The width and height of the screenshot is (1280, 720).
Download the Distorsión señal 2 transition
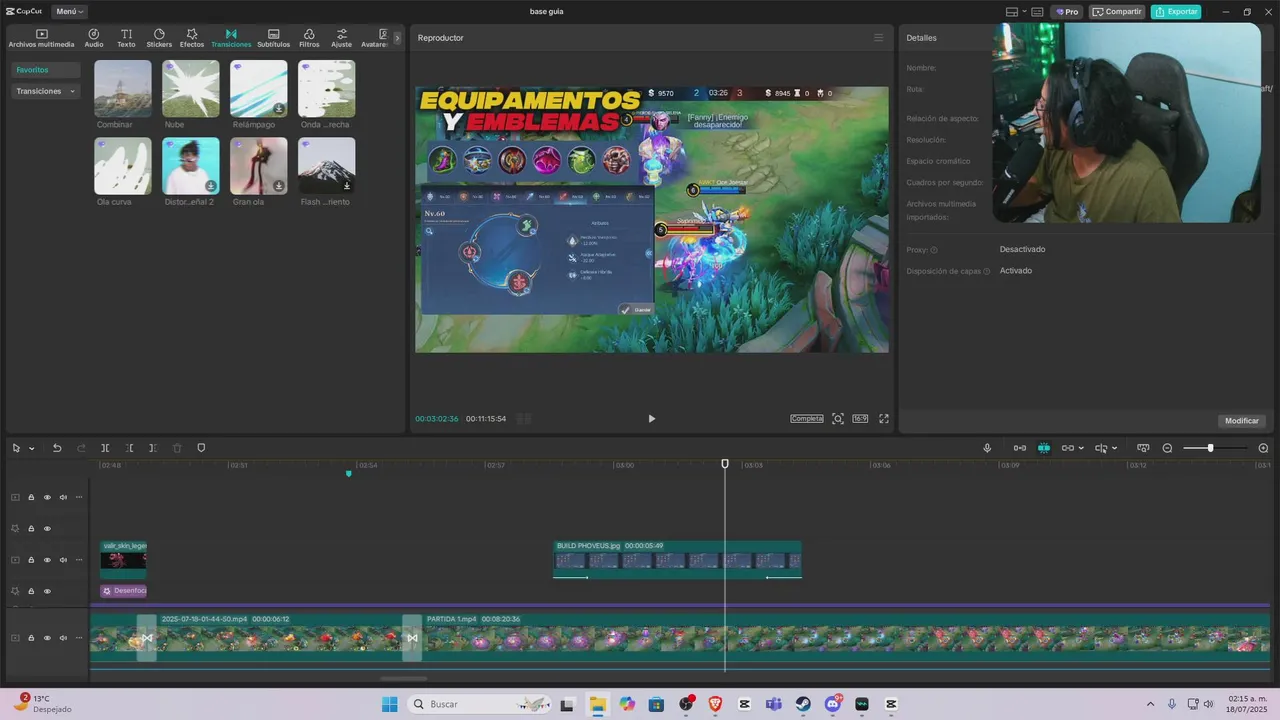pos(211,186)
